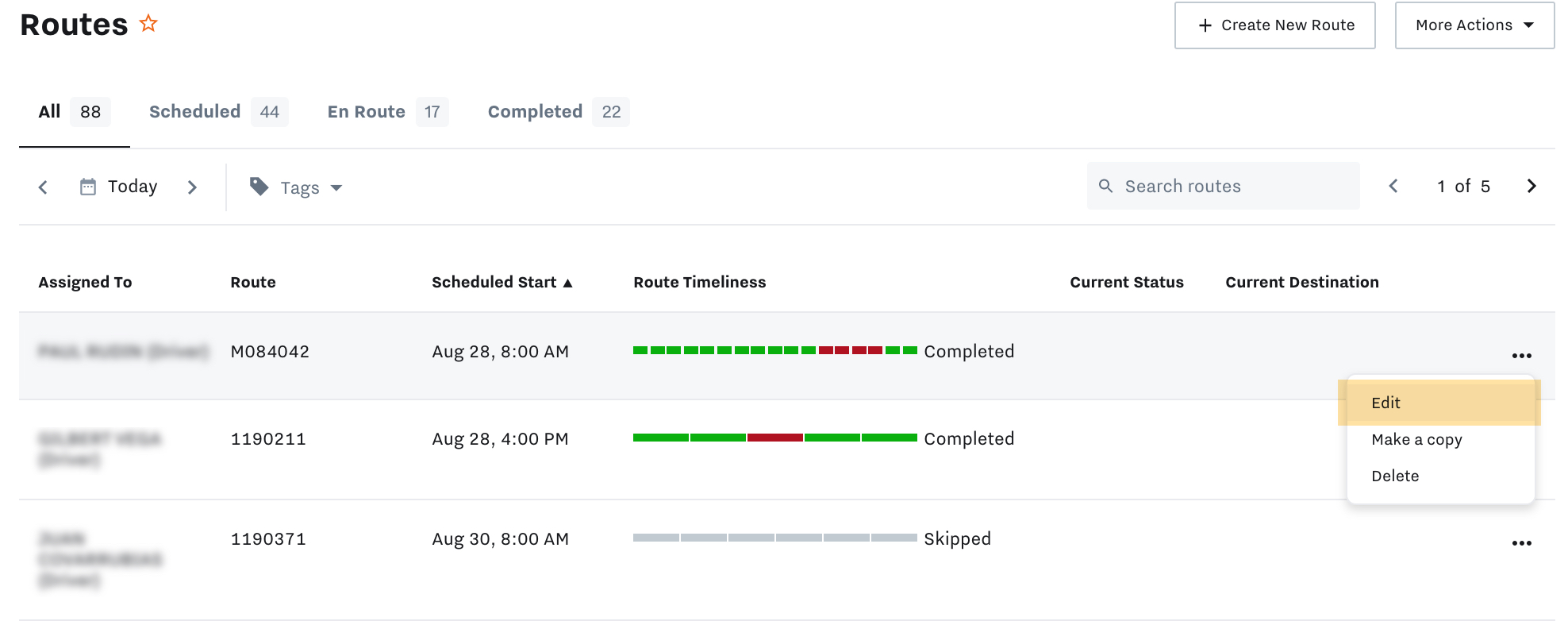
Task: Open three-dot menu for route M084042
Action: [1521, 356]
